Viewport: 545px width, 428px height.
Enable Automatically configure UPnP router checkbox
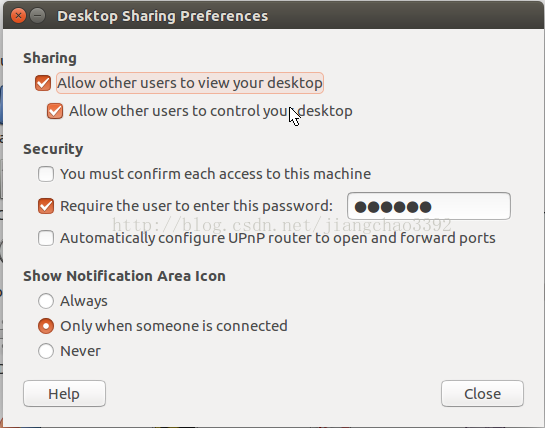(46, 238)
